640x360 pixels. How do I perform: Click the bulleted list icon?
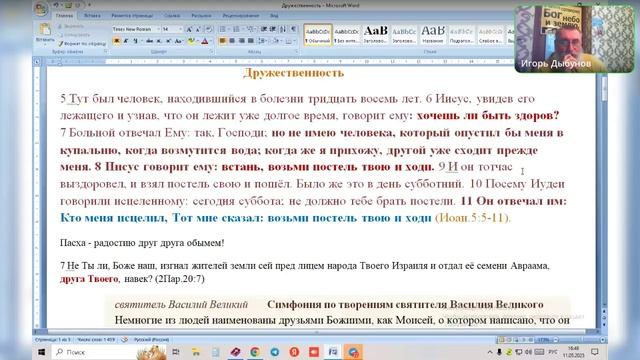tap(223, 29)
